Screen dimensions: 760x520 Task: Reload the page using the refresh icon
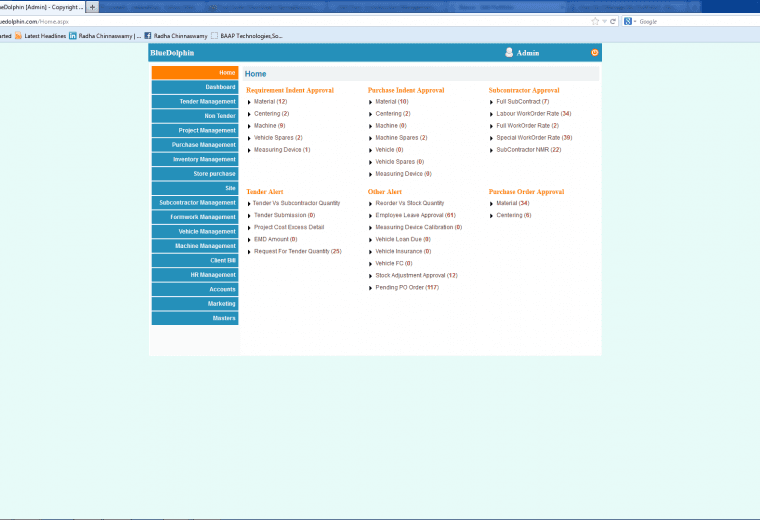[611, 21]
